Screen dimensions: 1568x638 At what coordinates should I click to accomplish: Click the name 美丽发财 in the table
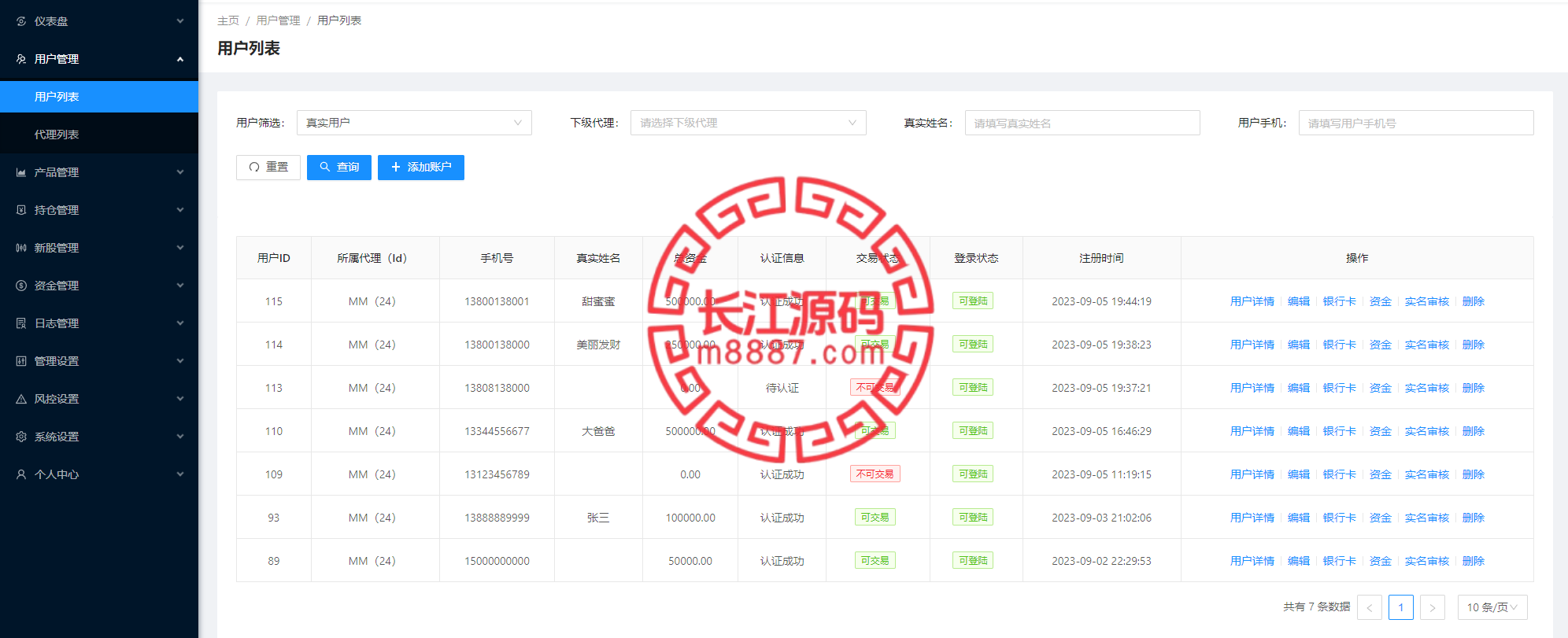[598, 345]
